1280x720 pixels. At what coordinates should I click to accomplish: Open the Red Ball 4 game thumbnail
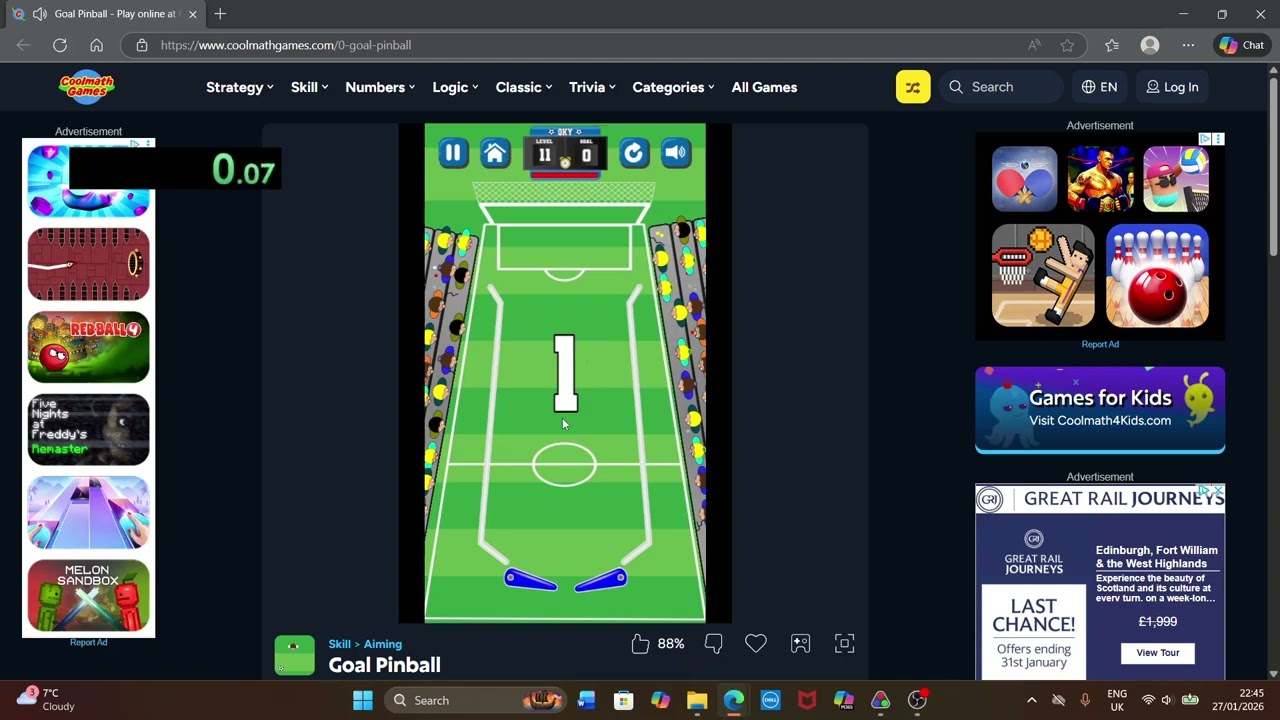pyautogui.click(x=88, y=347)
